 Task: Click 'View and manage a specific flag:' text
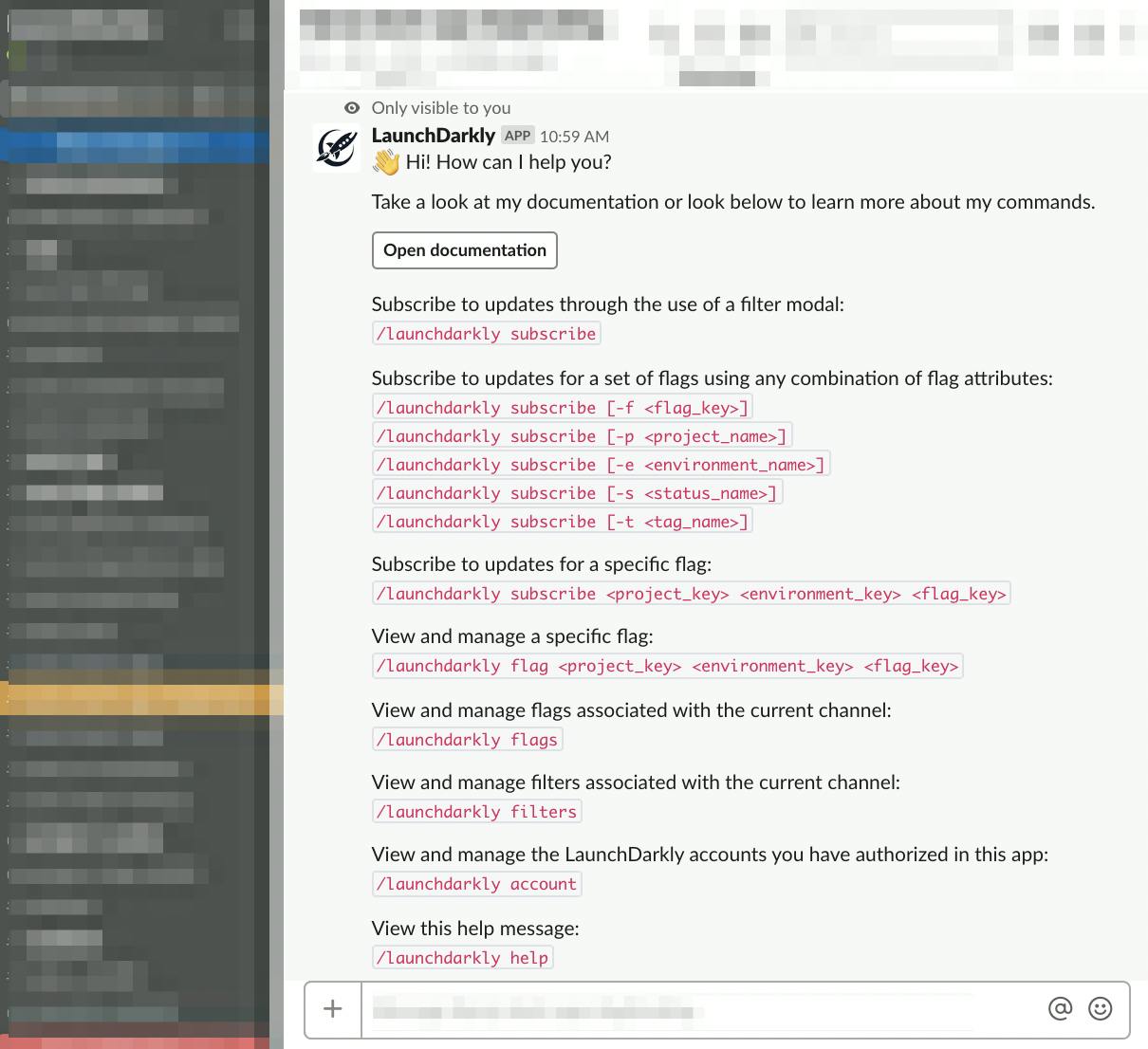[x=512, y=636]
